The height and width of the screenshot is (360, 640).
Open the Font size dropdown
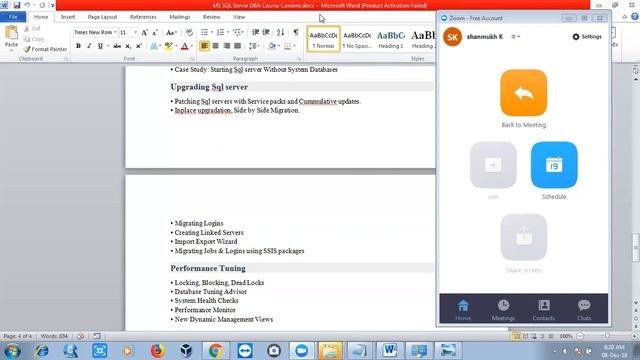135,32
